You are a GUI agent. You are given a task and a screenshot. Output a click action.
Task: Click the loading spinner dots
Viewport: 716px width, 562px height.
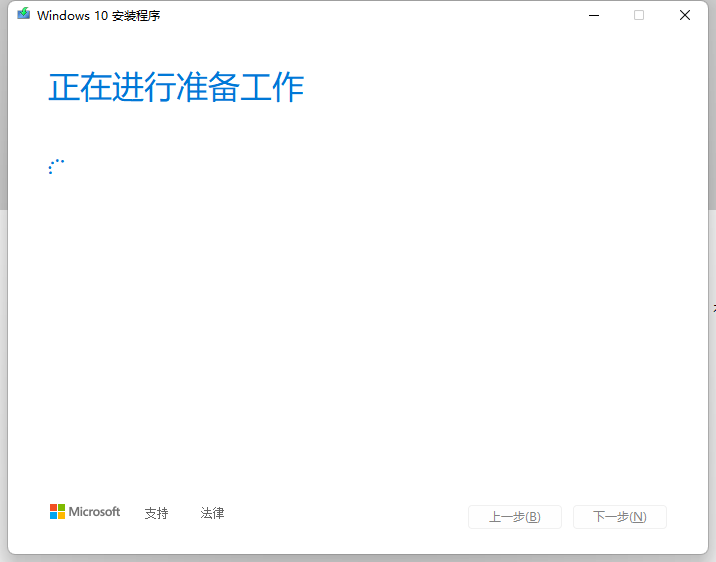56,167
